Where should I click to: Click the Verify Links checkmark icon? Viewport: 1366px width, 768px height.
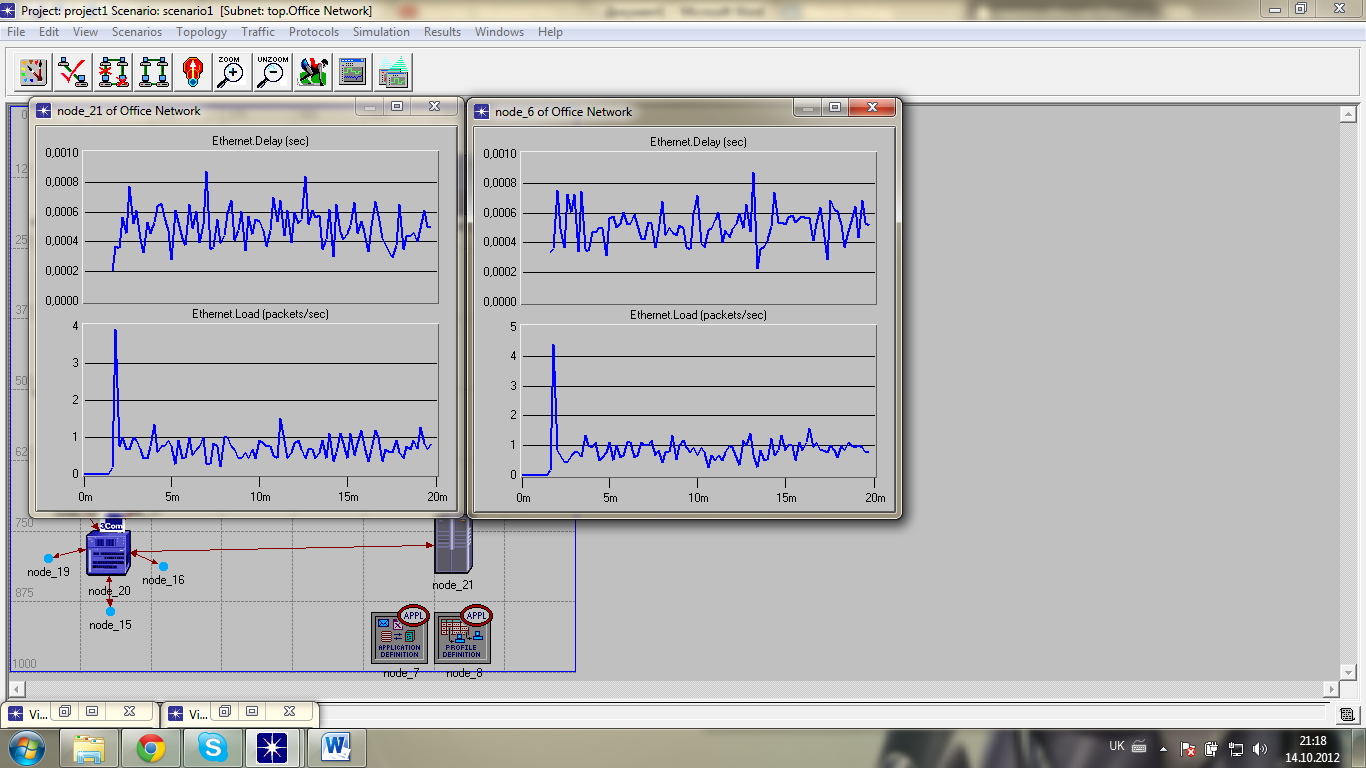point(73,72)
